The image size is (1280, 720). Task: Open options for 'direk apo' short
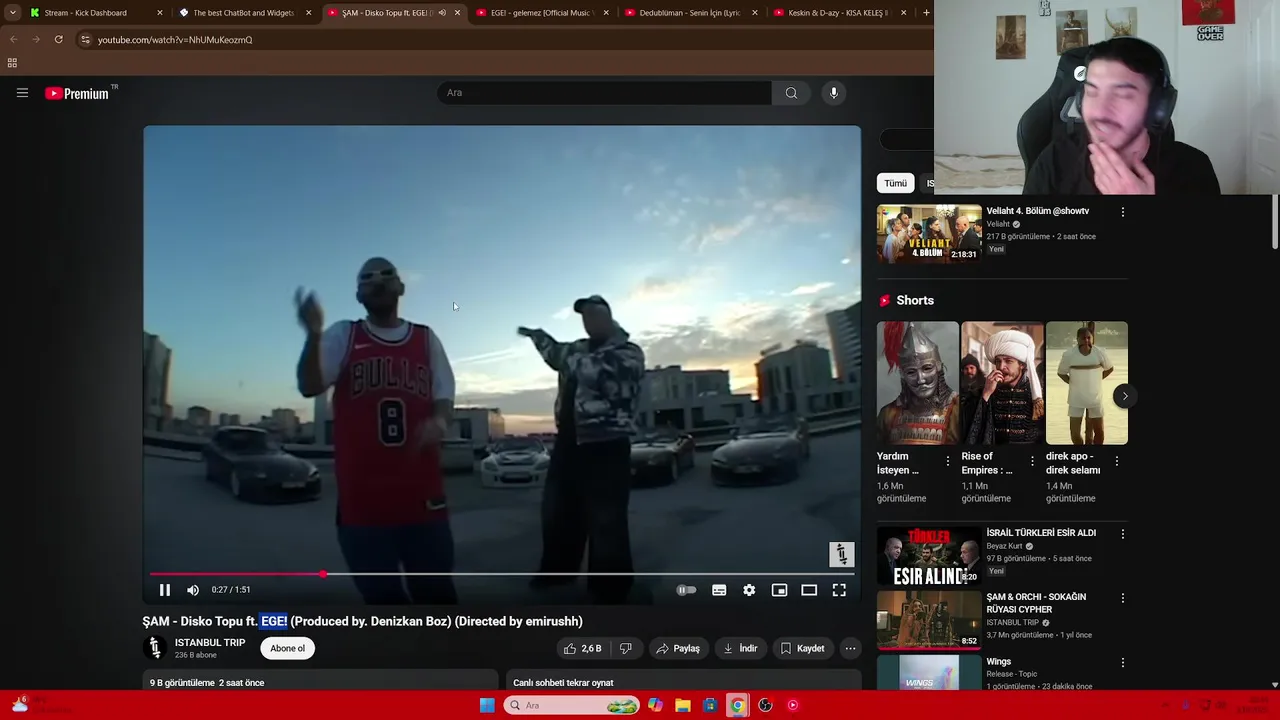(1116, 461)
